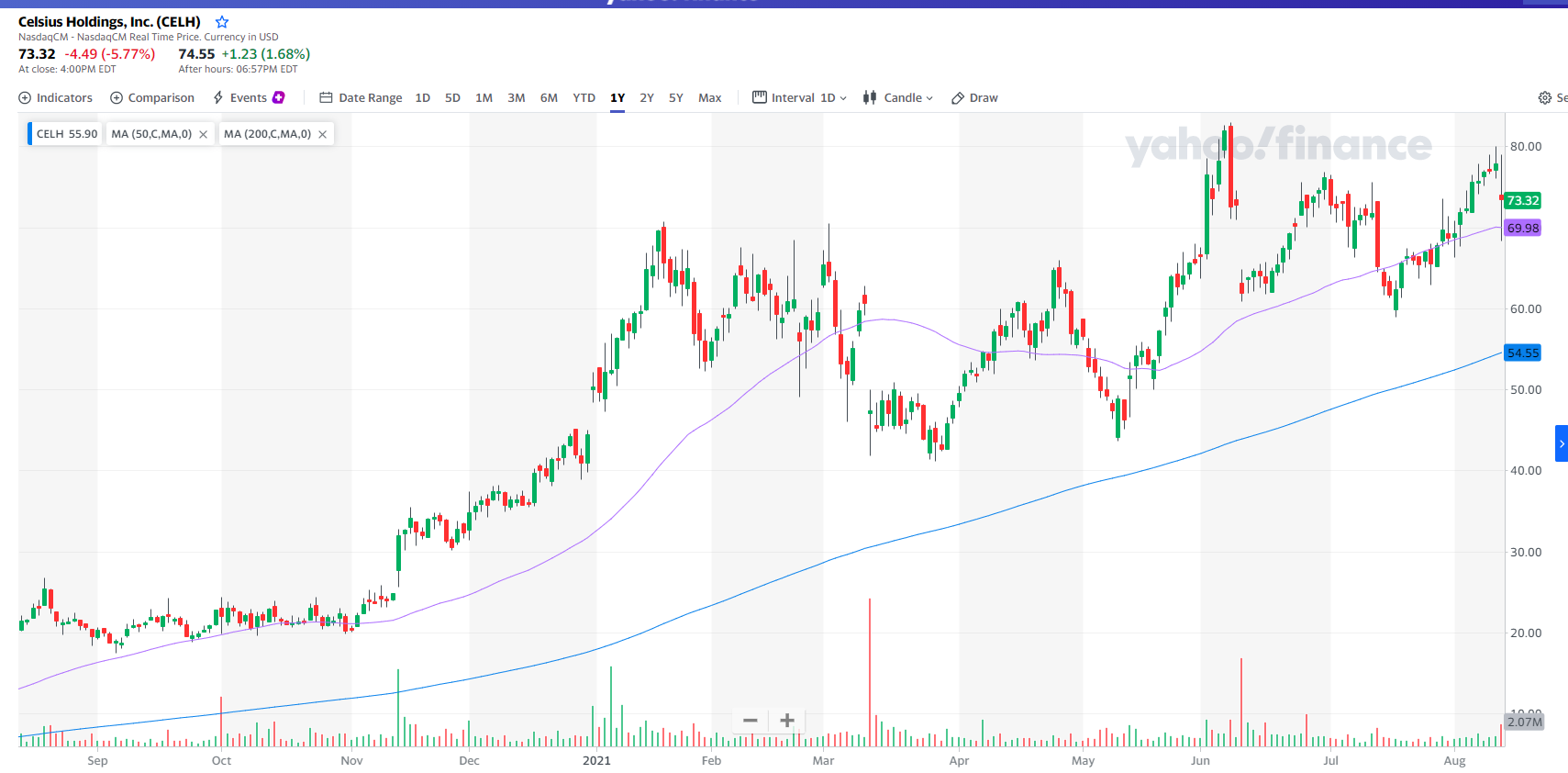Select the 6M time range
This screenshot has height=773, width=1568.
click(549, 98)
